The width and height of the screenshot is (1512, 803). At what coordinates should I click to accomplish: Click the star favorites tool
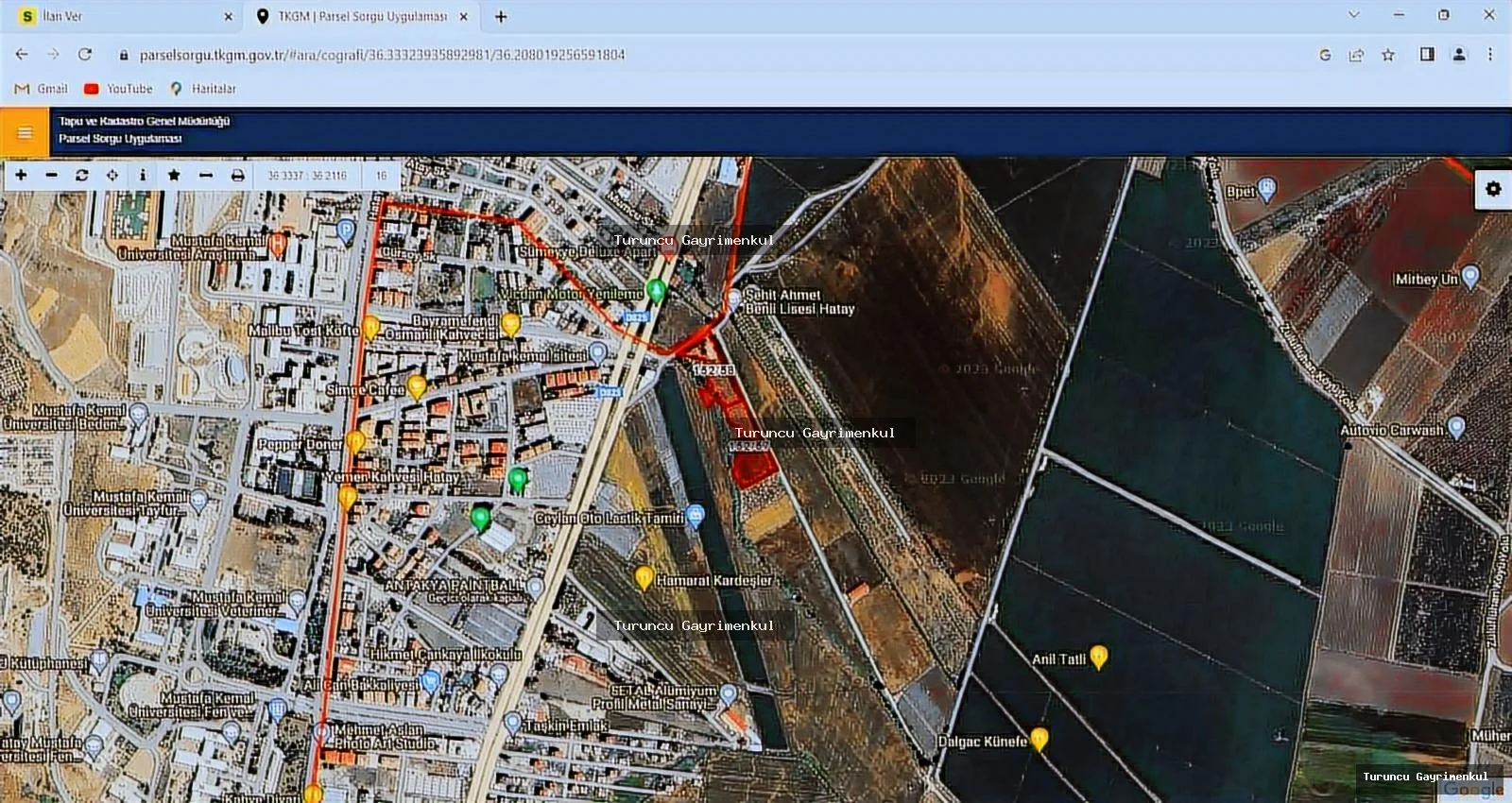(174, 175)
